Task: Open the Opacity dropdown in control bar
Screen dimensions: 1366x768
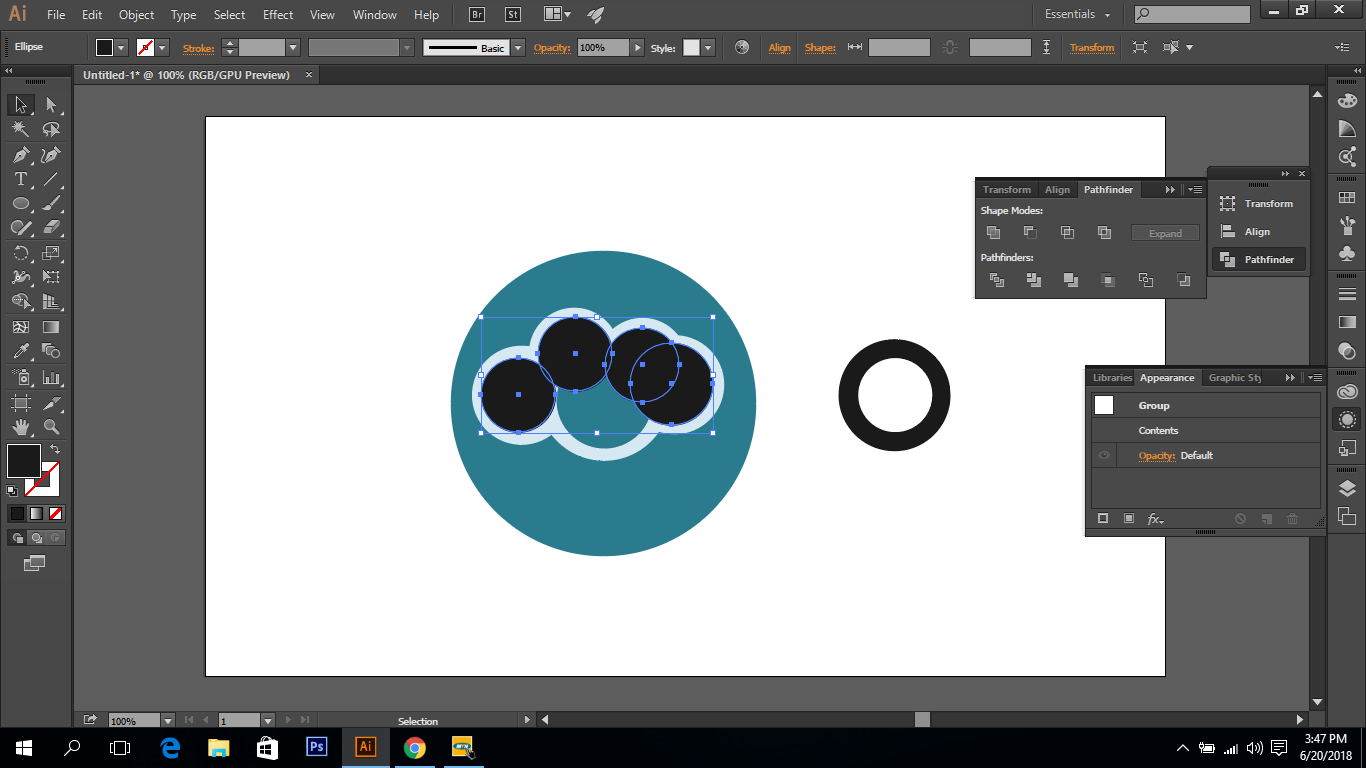Action: pos(637,47)
